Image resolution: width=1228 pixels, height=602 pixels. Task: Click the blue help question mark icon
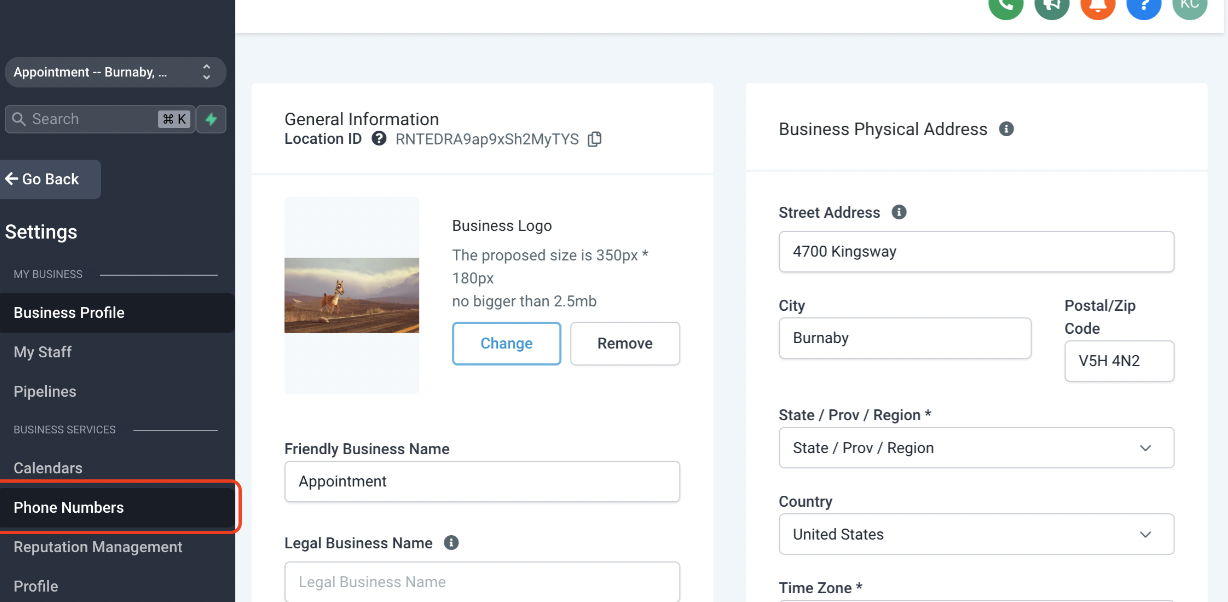click(x=1143, y=5)
